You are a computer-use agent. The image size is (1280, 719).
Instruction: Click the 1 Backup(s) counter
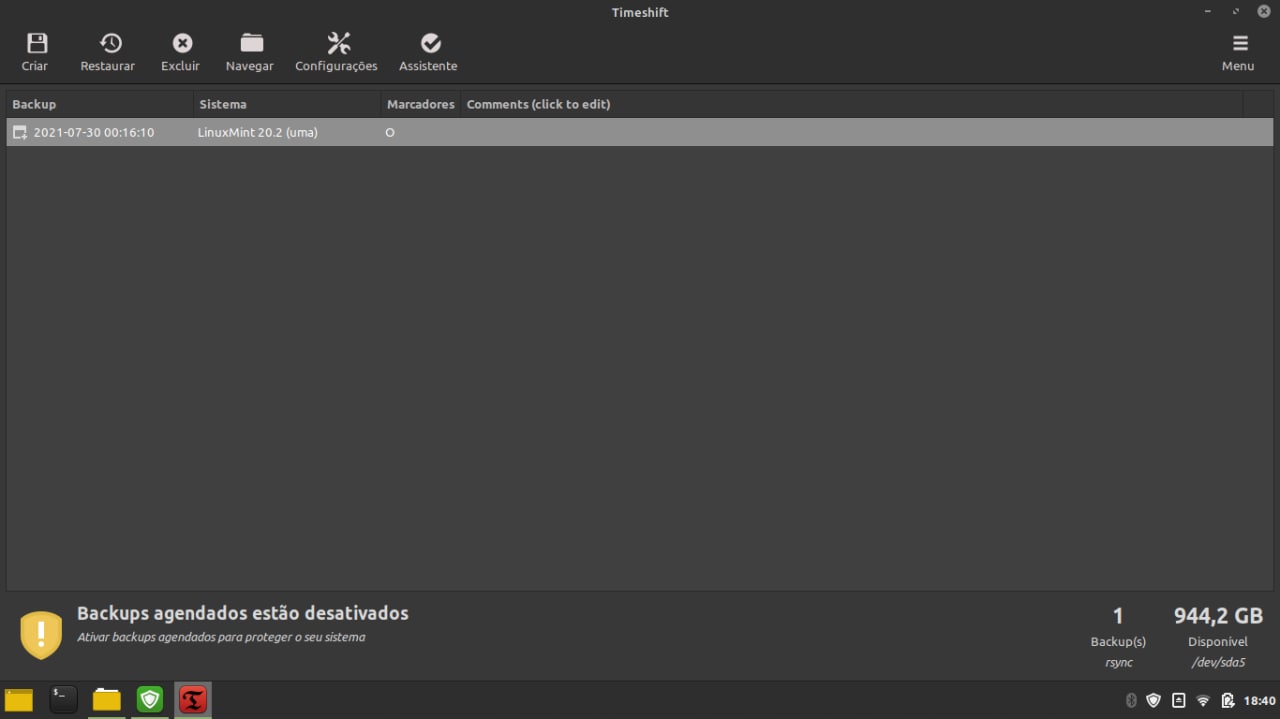coord(1118,628)
